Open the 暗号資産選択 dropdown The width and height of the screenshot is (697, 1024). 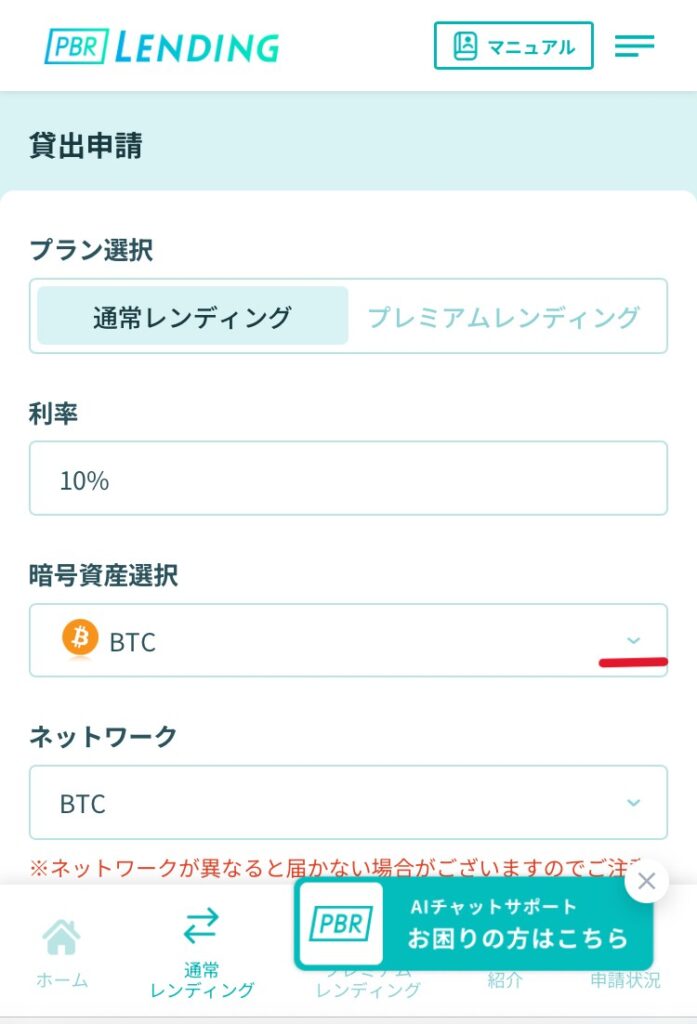(x=348, y=640)
